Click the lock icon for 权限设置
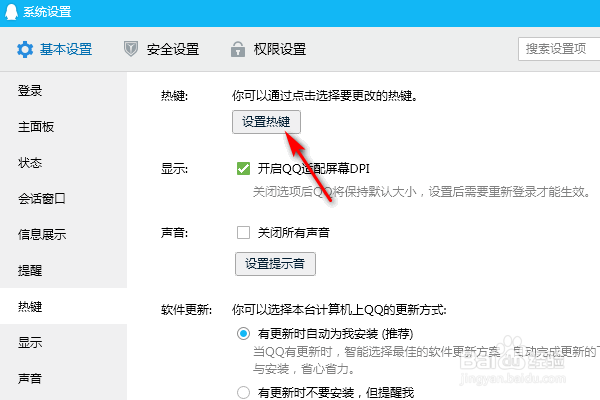This screenshot has width=600, height=400. point(238,49)
